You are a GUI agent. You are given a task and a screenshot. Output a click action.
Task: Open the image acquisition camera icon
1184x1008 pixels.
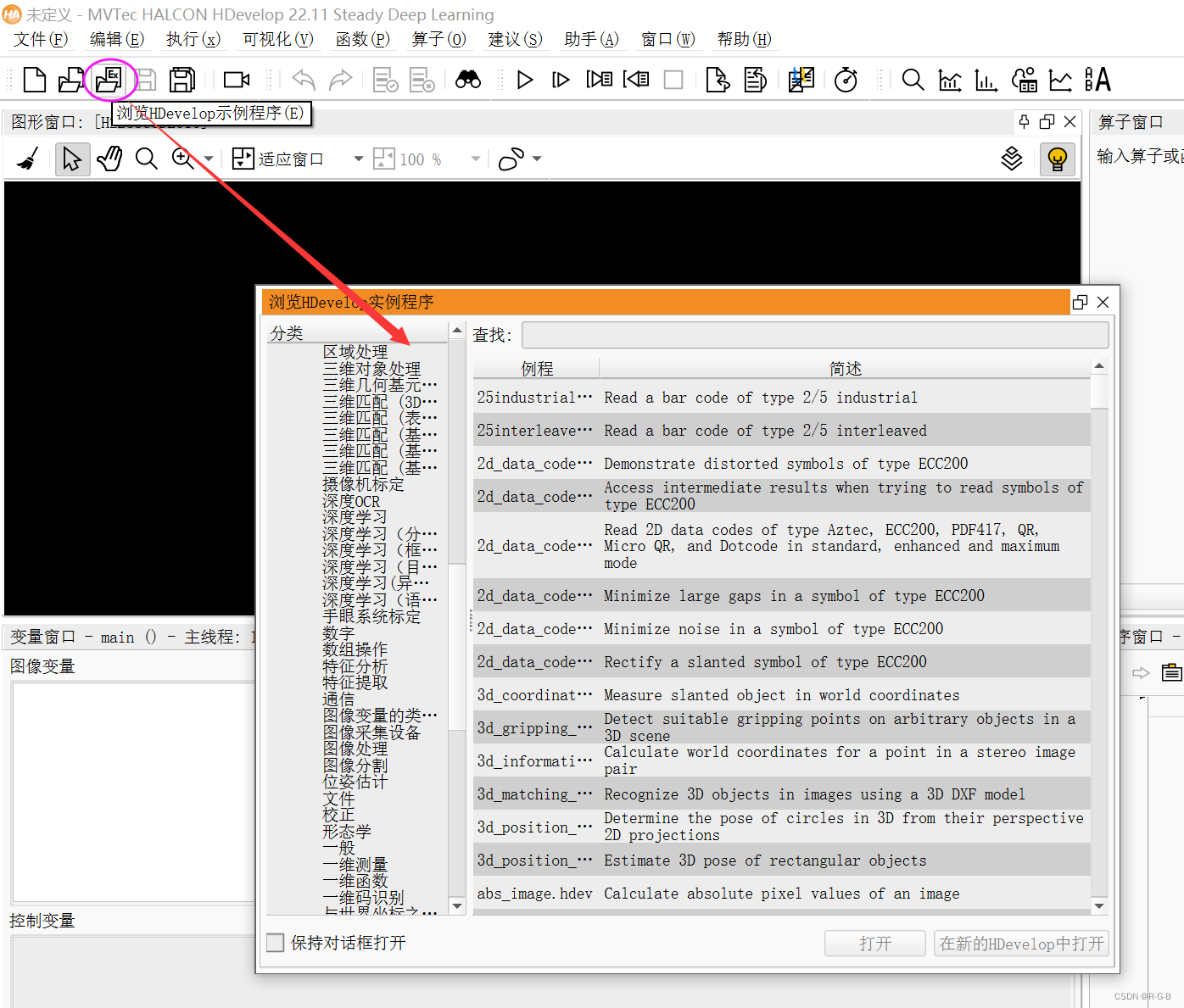(237, 80)
